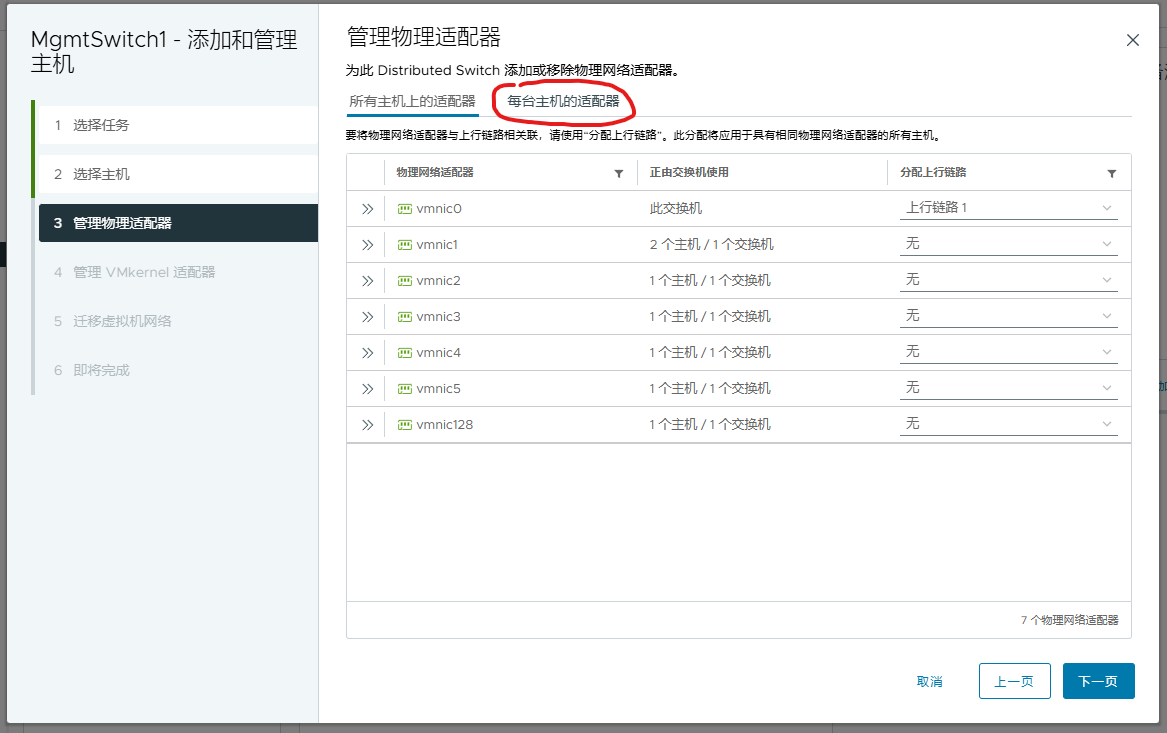
Task: Open uplink dropdown for vmnic5
Action: coord(1008,388)
